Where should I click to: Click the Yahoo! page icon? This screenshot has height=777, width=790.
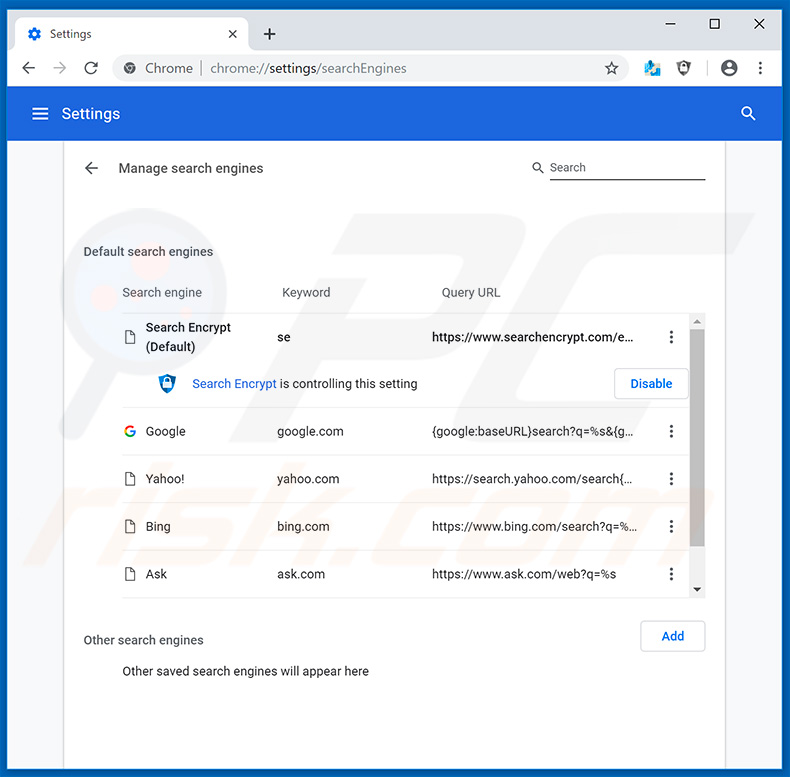[x=130, y=479]
